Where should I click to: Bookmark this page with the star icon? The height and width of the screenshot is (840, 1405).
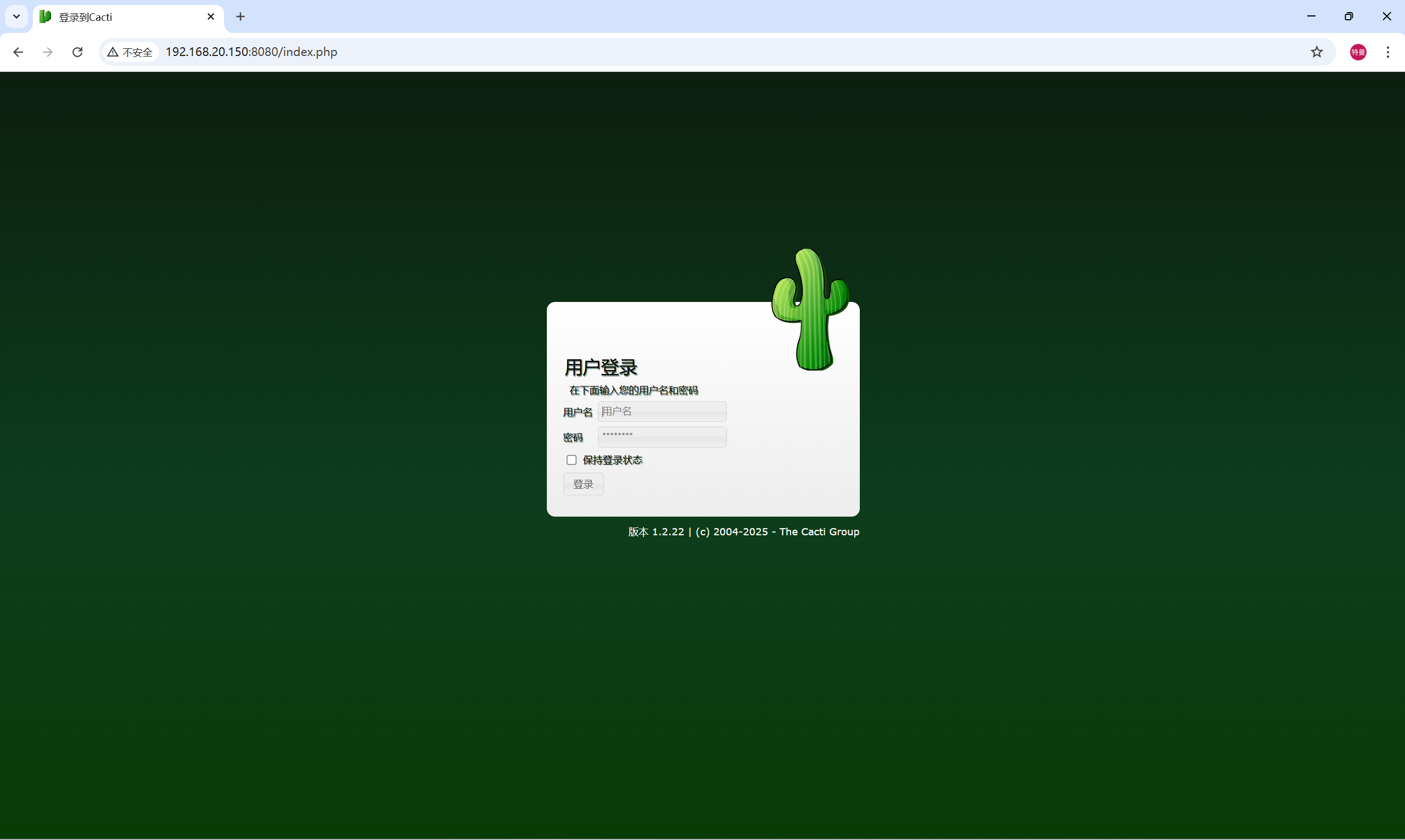(1317, 52)
